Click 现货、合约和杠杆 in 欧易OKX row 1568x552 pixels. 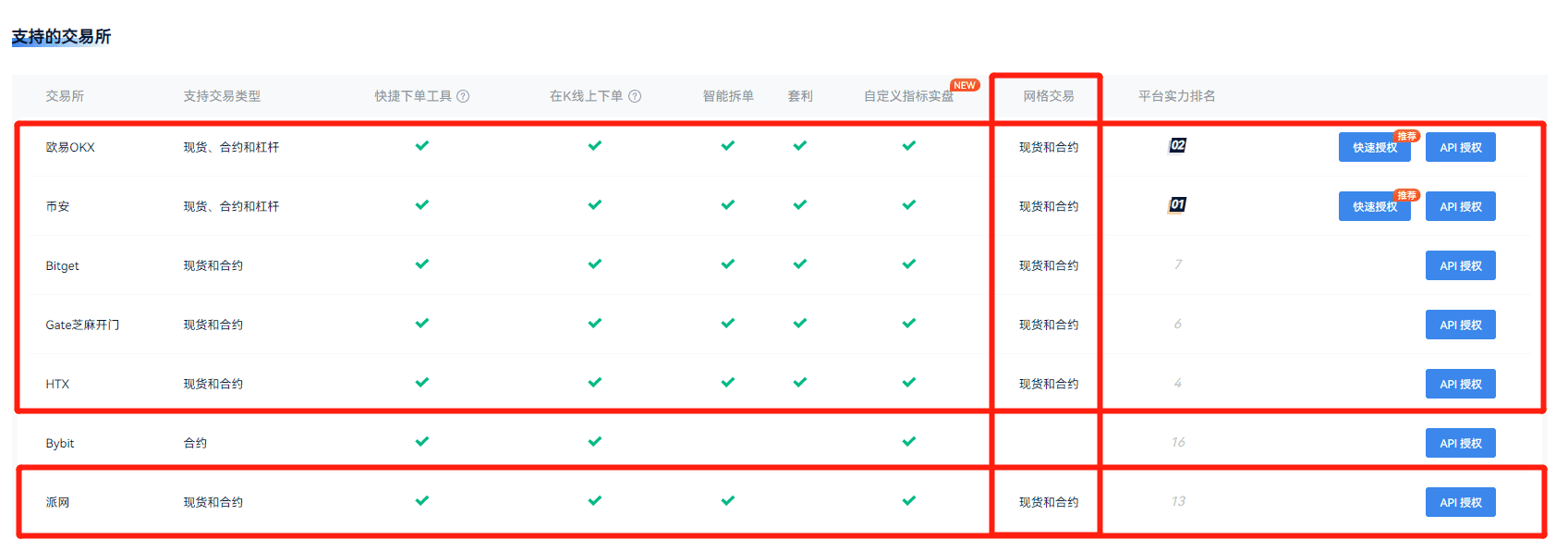[231, 148]
